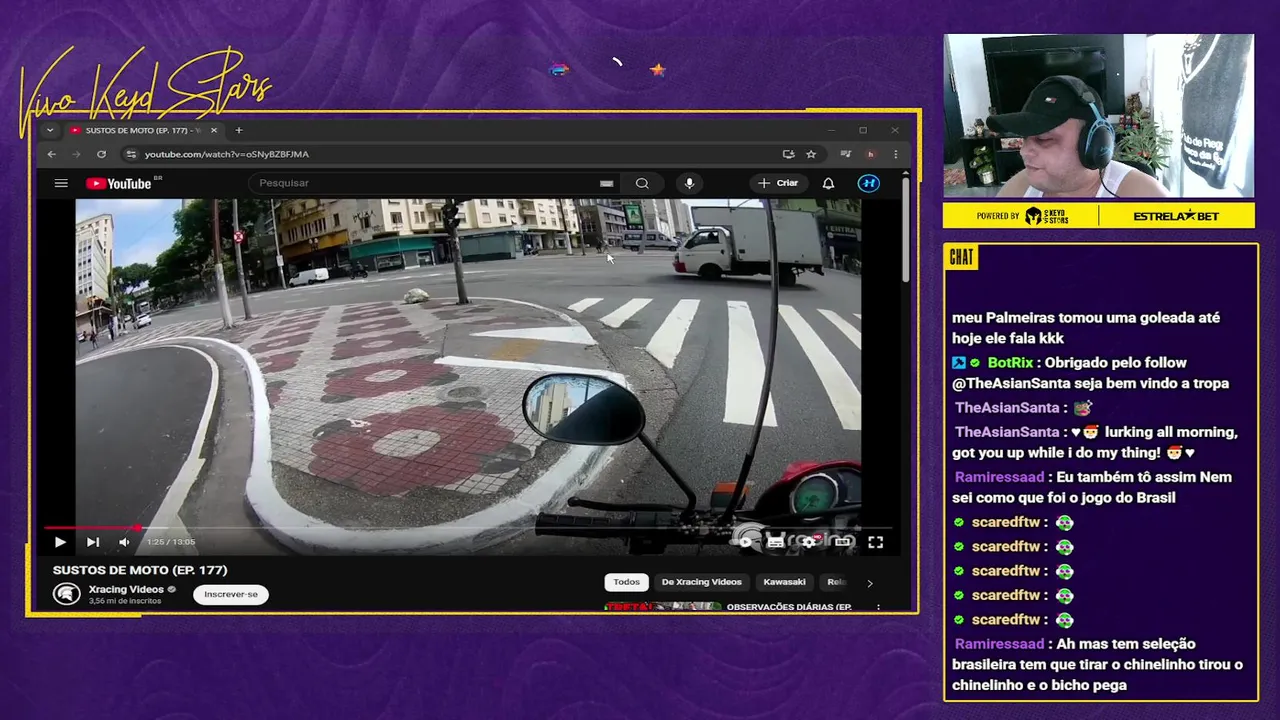The width and height of the screenshot is (1280, 720).
Task: Open YouTube notifications bell
Action: (828, 183)
